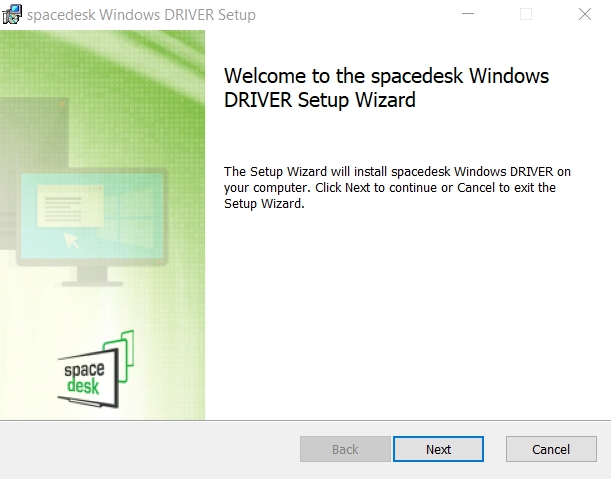Screen dimensions: 611x479
Task: Click the monitor illustration in the banner
Action: click(x=92, y=227)
